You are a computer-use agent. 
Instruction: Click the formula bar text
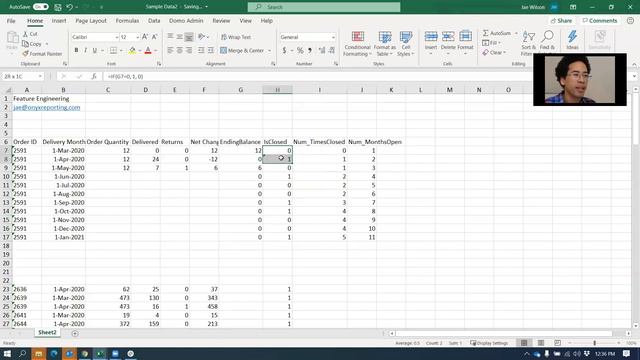[x=125, y=76]
